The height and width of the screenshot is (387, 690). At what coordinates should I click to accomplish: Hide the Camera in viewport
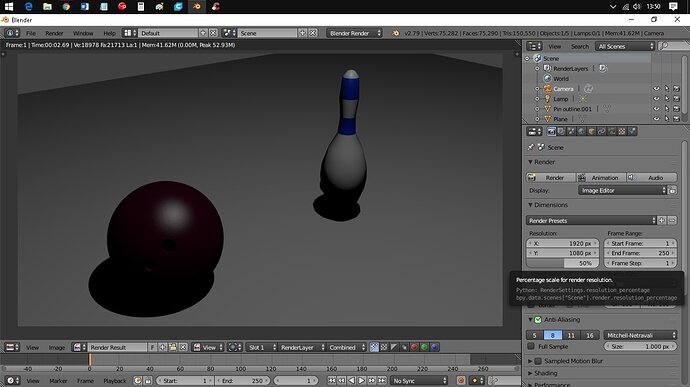pos(657,89)
